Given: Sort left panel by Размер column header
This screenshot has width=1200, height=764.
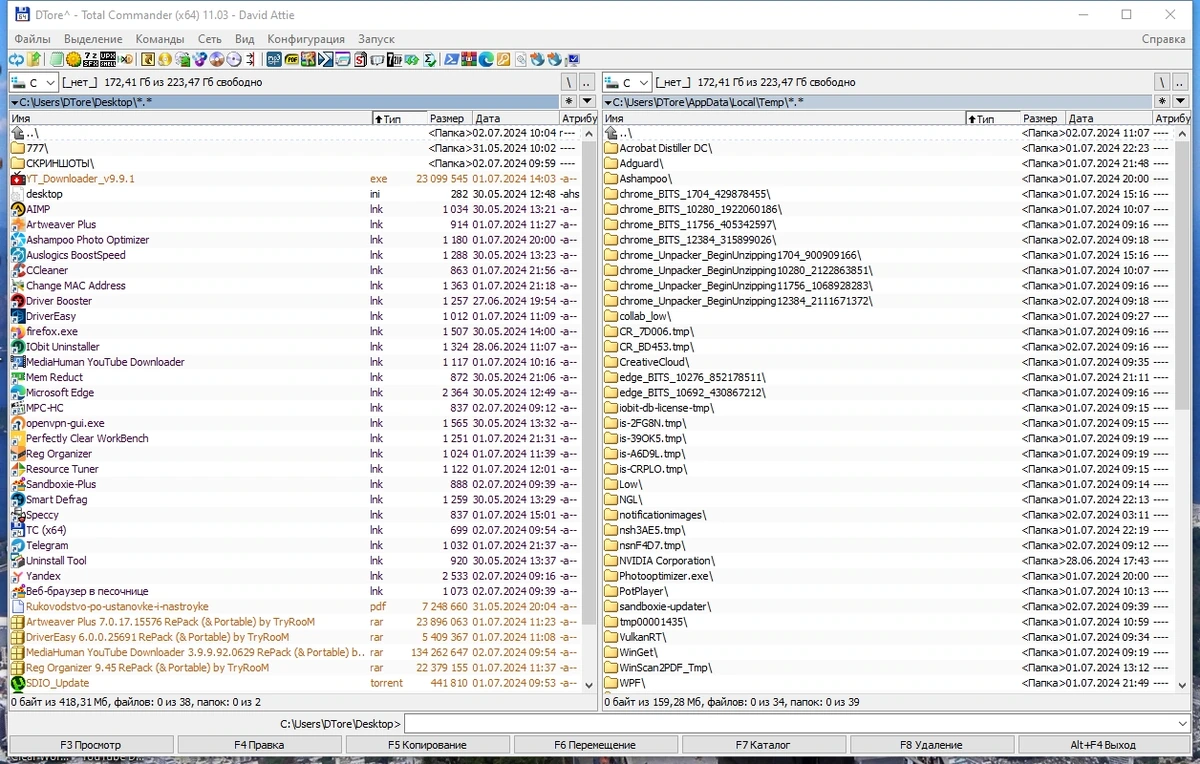Looking at the screenshot, I should [448, 118].
